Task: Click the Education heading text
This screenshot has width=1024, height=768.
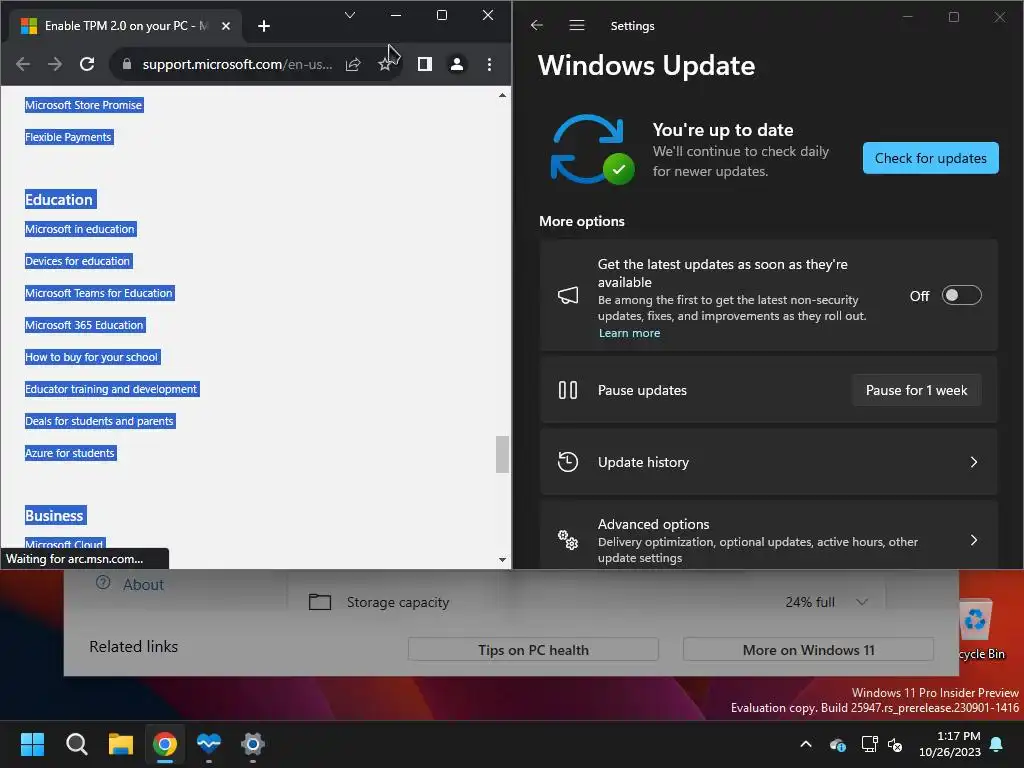Action: (x=60, y=200)
